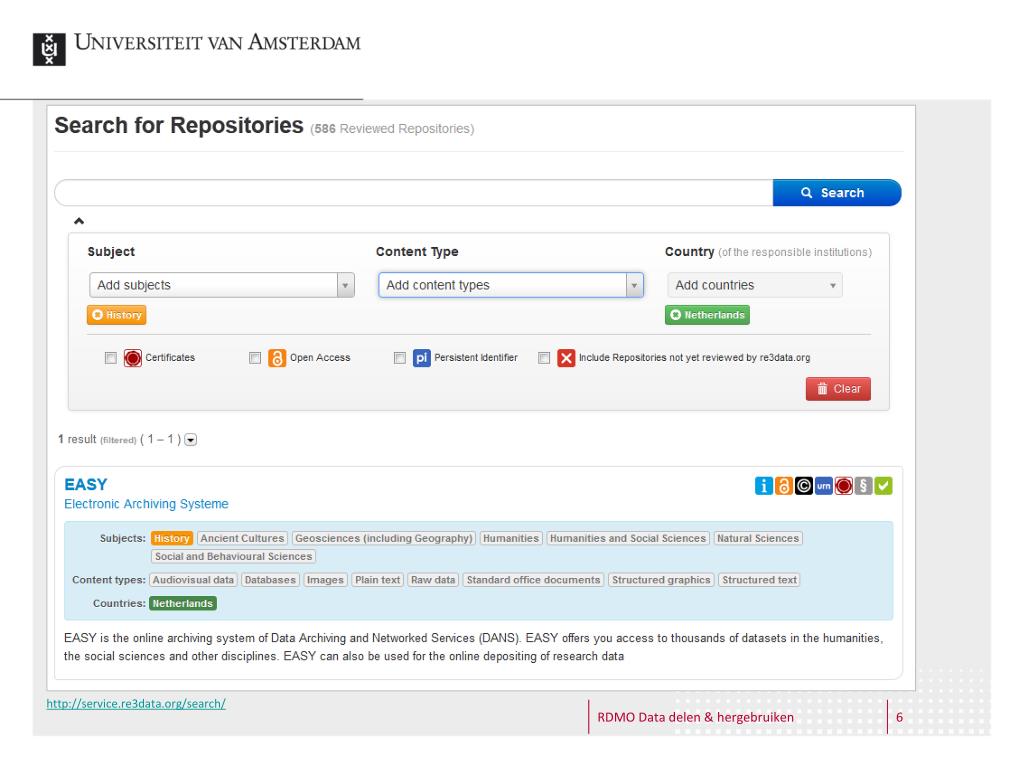Open the Electronic Archiving Systeme subtitle link
The image size is (1024, 768).
(146, 504)
